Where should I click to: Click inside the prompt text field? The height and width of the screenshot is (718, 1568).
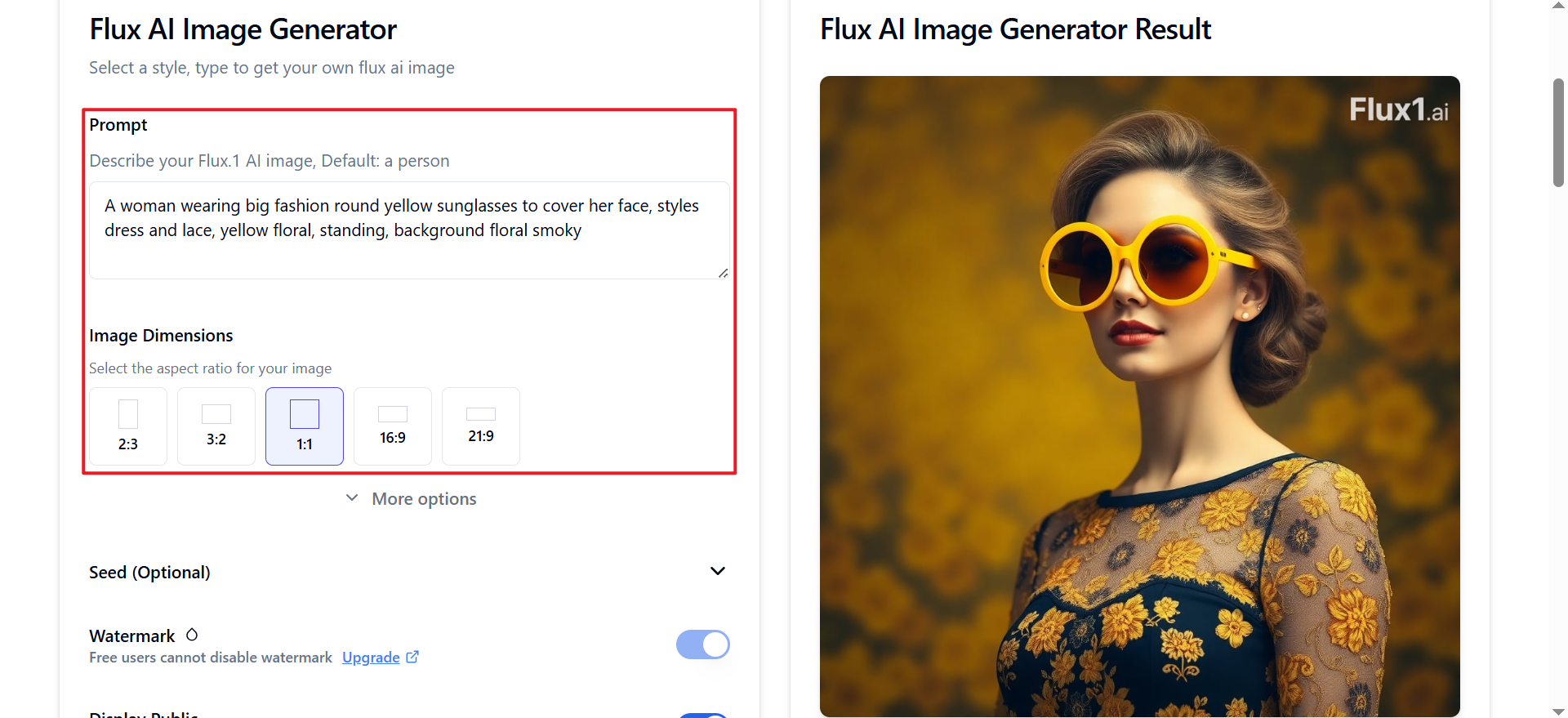[408, 230]
